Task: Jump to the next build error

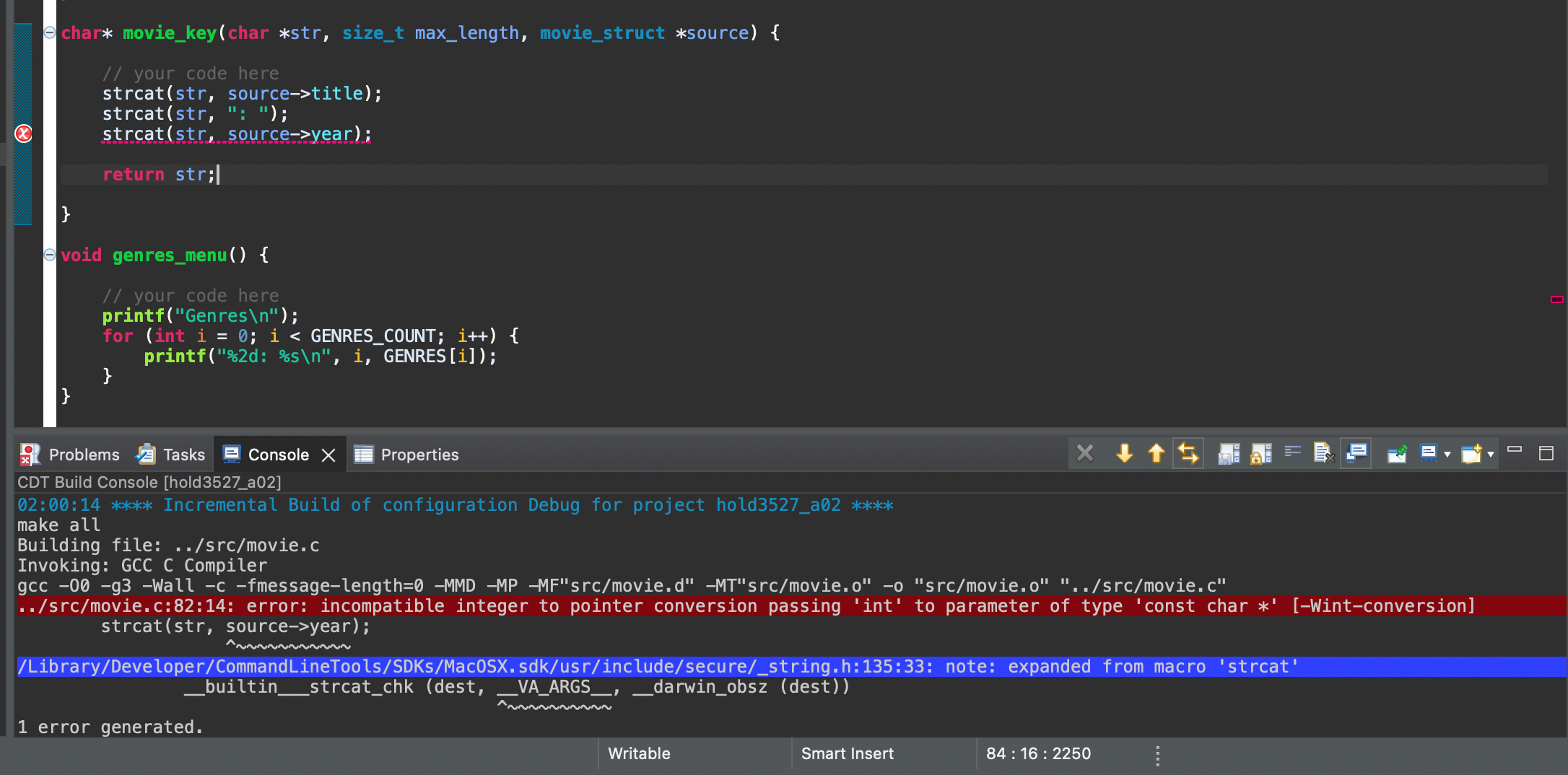Action: coord(1124,453)
